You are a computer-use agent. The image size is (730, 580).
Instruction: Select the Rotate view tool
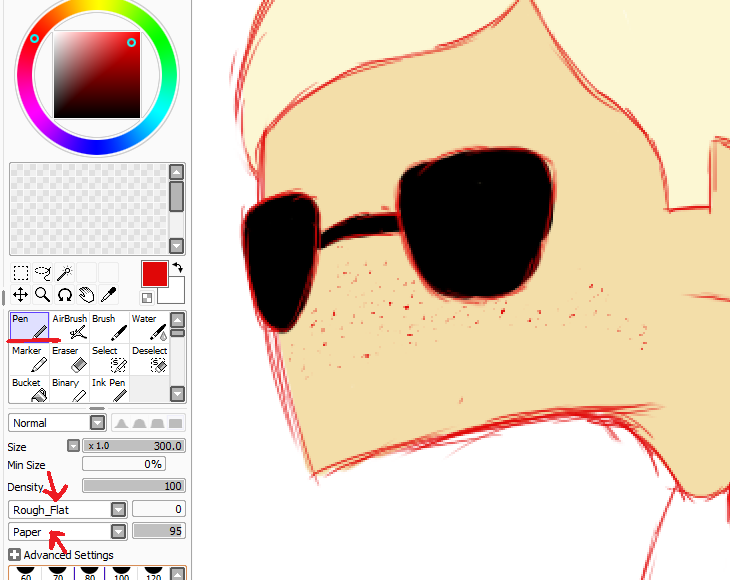coord(65,295)
